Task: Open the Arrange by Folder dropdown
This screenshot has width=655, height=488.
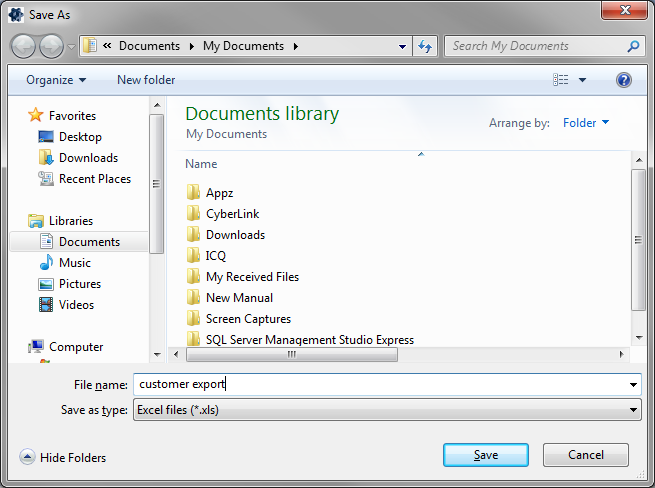Action: [586, 123]
